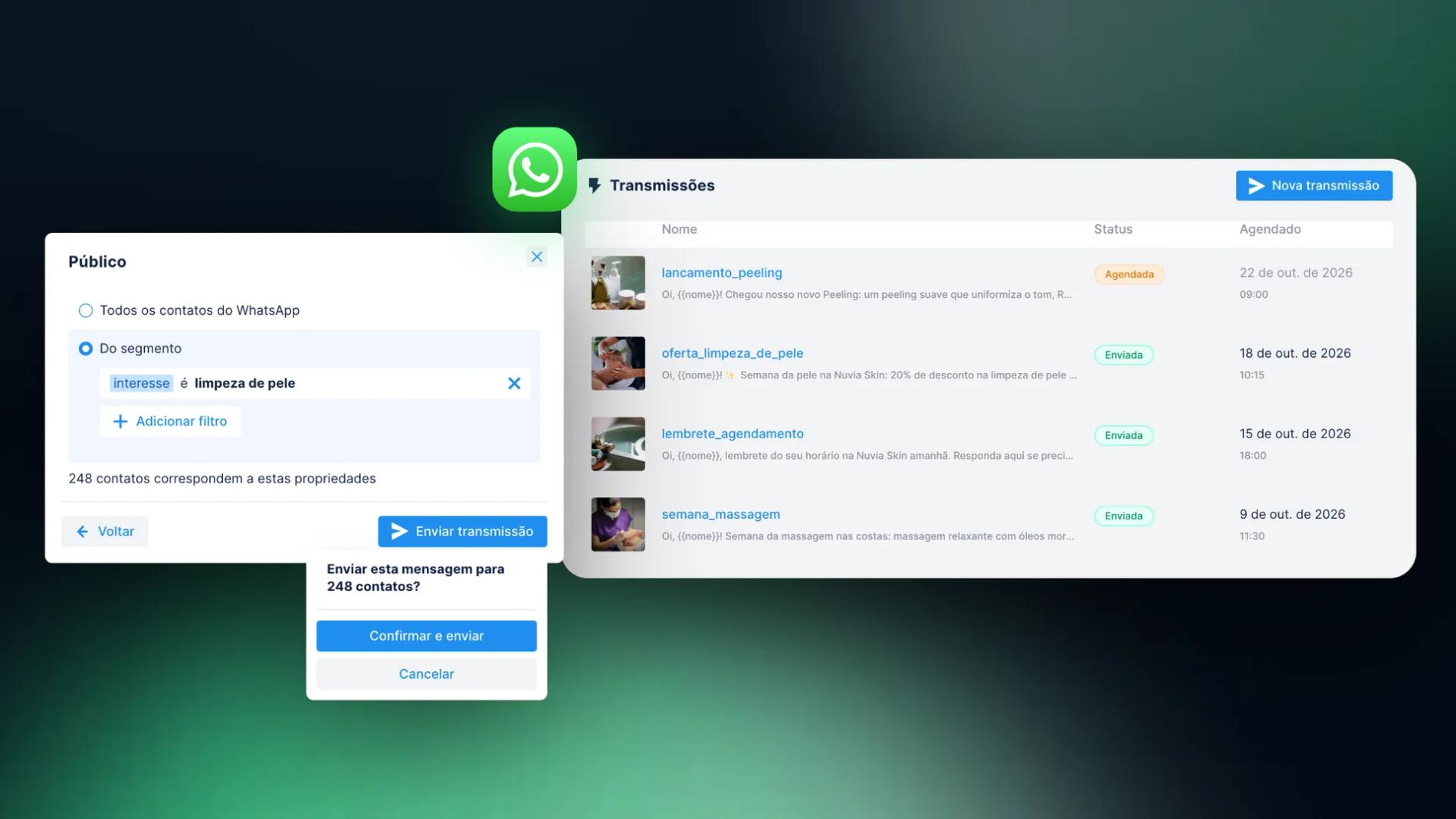Click the oferta_limpeza_de_pele thumbnail image
The width and height of the screenshot is (1456, 819).
tap(618, 363)
